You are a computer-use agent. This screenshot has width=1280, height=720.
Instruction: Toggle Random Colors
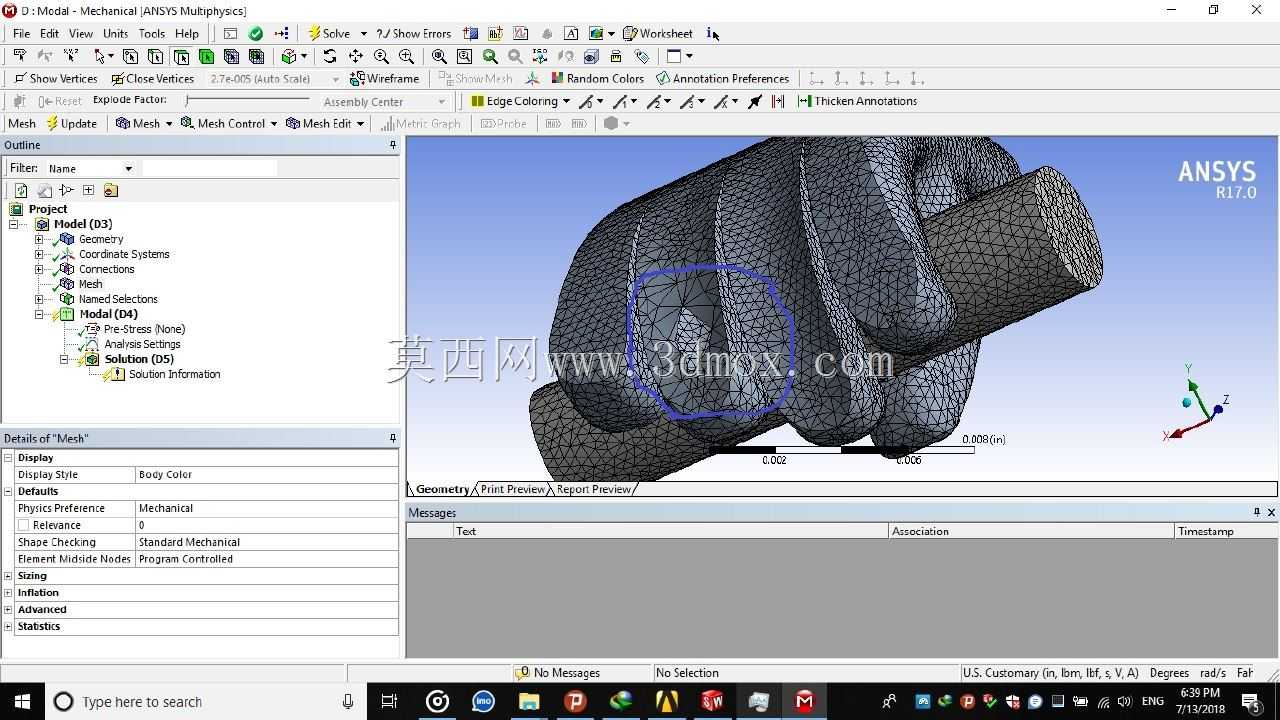pyautogui.click(x=598, y=78)
